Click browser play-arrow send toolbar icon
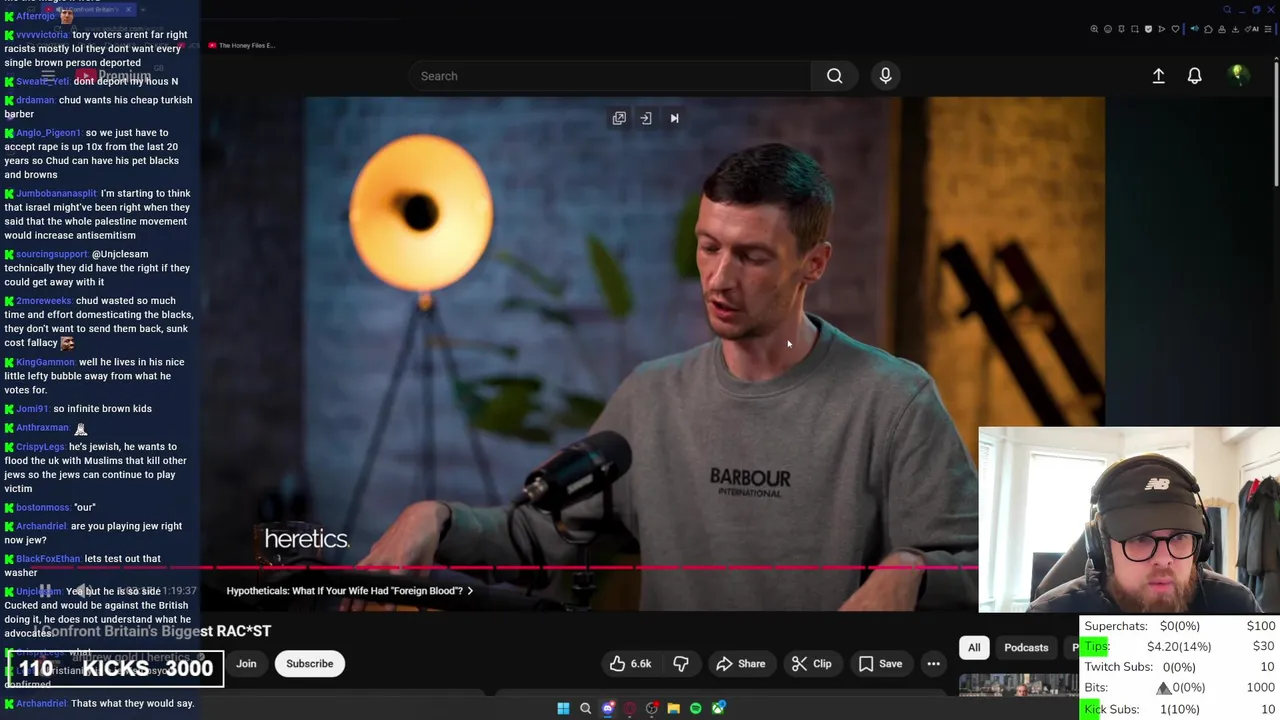Screen dimensions: 1280x720 point(1162,29)
